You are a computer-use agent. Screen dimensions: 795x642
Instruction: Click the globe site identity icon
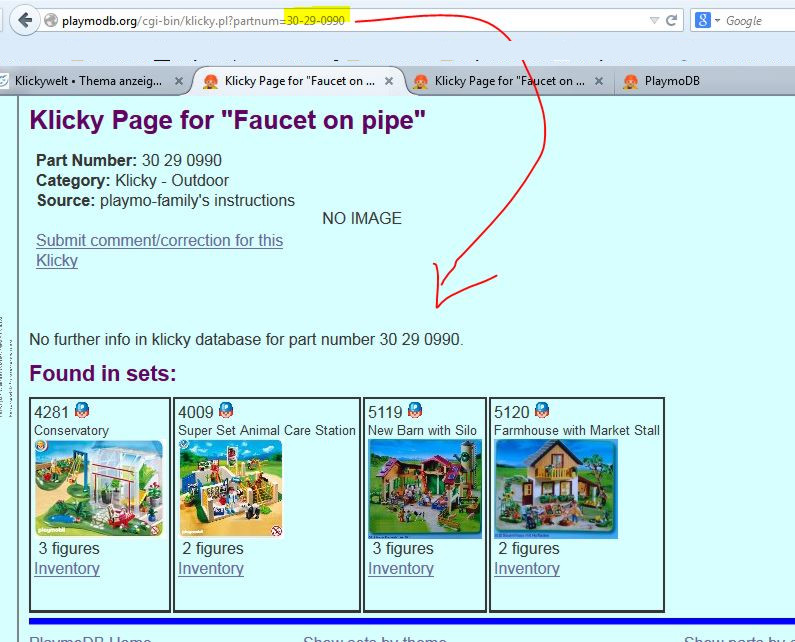click(50, 21)
